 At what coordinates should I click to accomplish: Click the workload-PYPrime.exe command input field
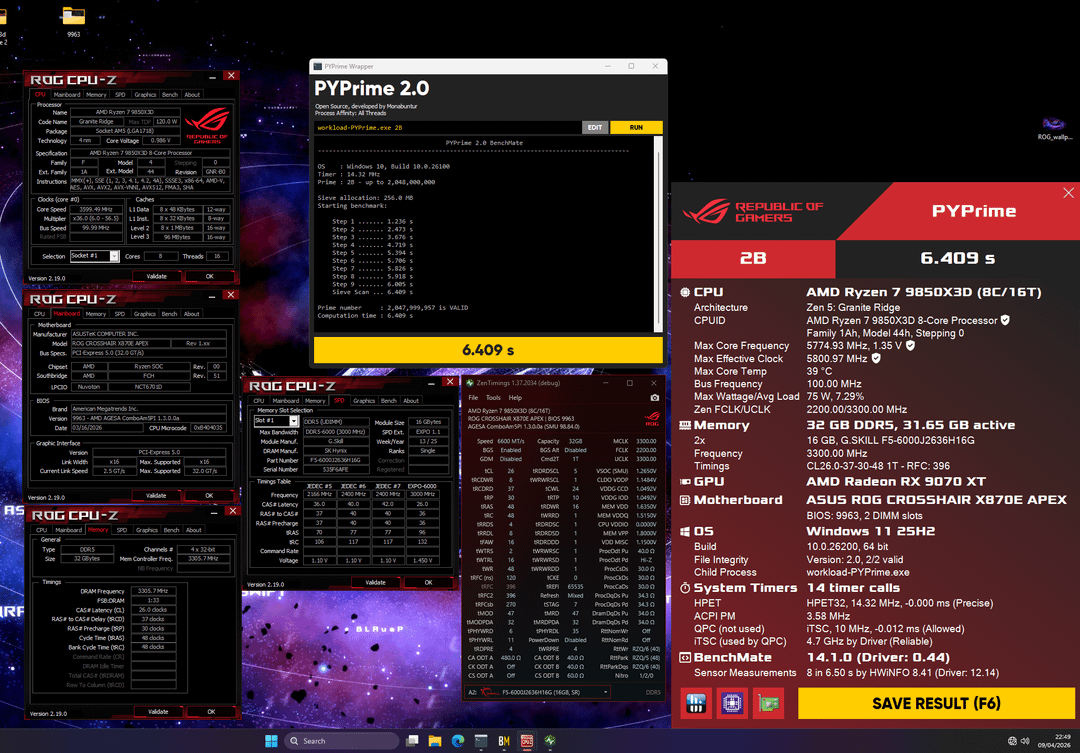tap(447, 128)
